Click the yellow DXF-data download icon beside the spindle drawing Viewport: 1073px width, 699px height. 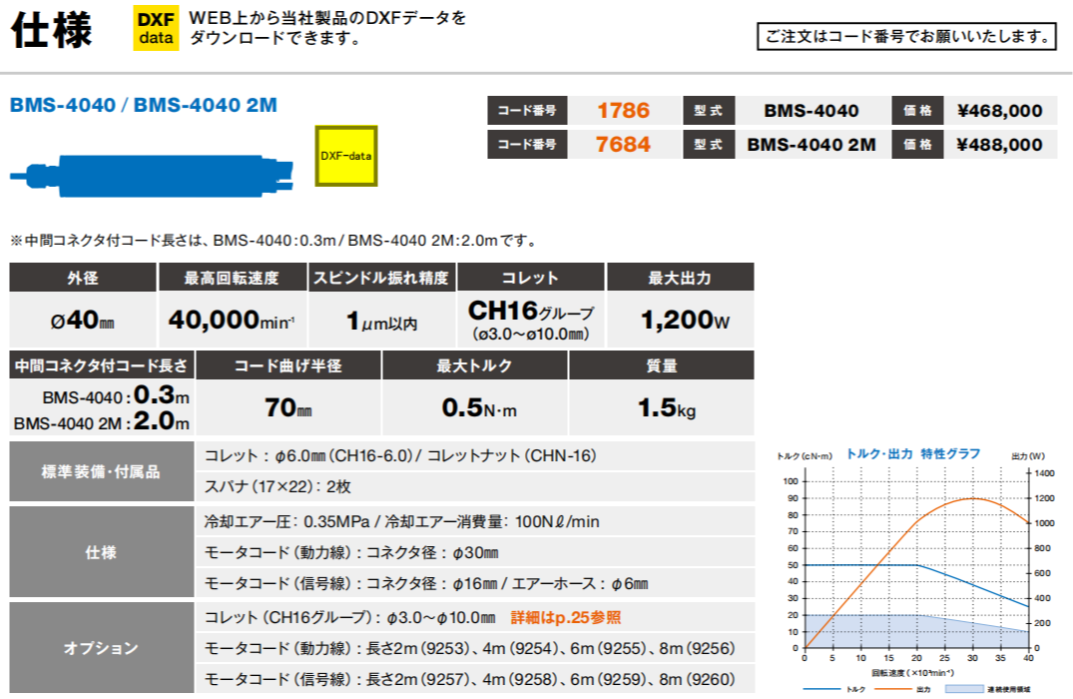(346, 156)
